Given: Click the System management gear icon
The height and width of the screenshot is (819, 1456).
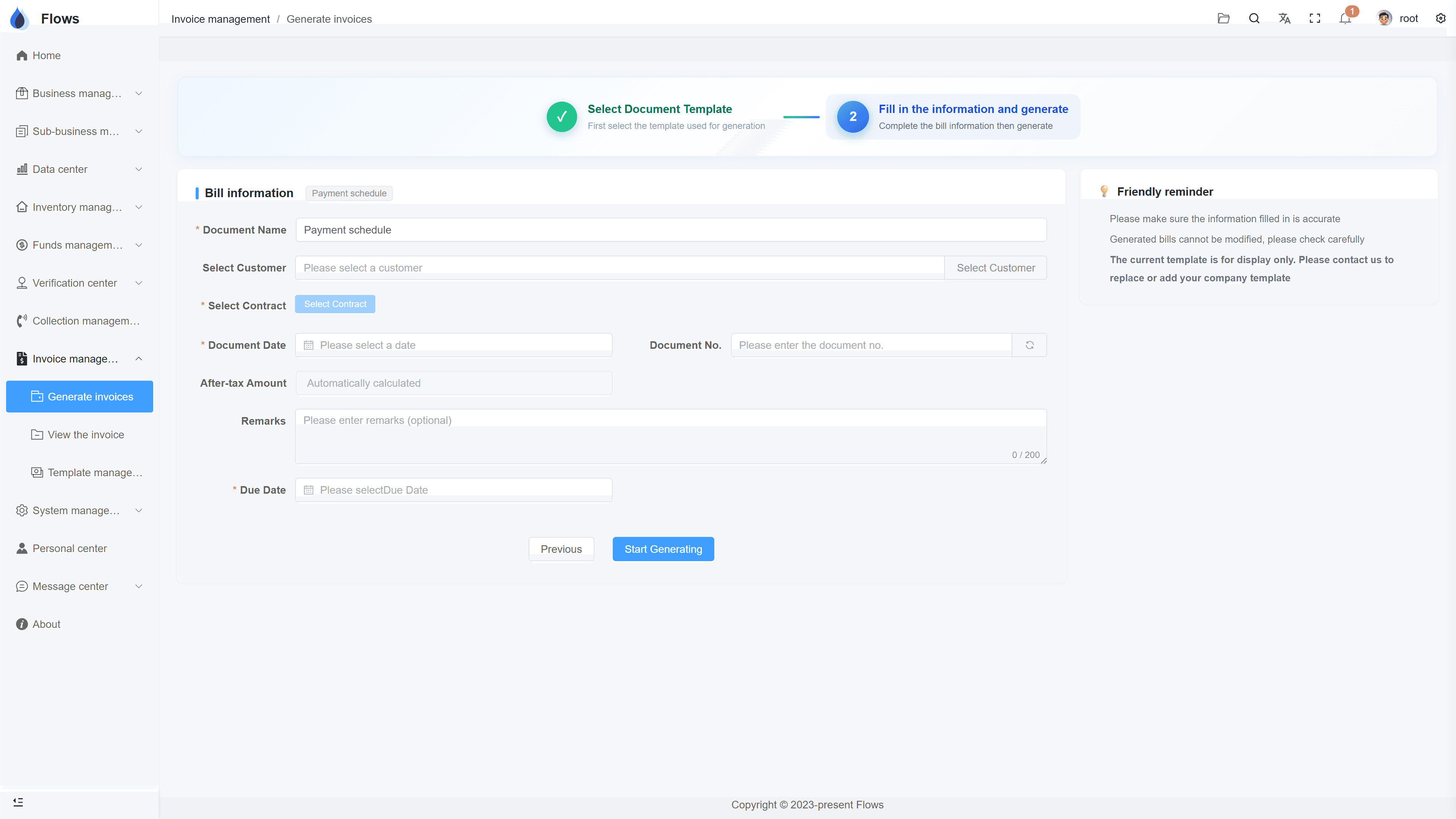Looking at the screenshot, I should [22, 510].
